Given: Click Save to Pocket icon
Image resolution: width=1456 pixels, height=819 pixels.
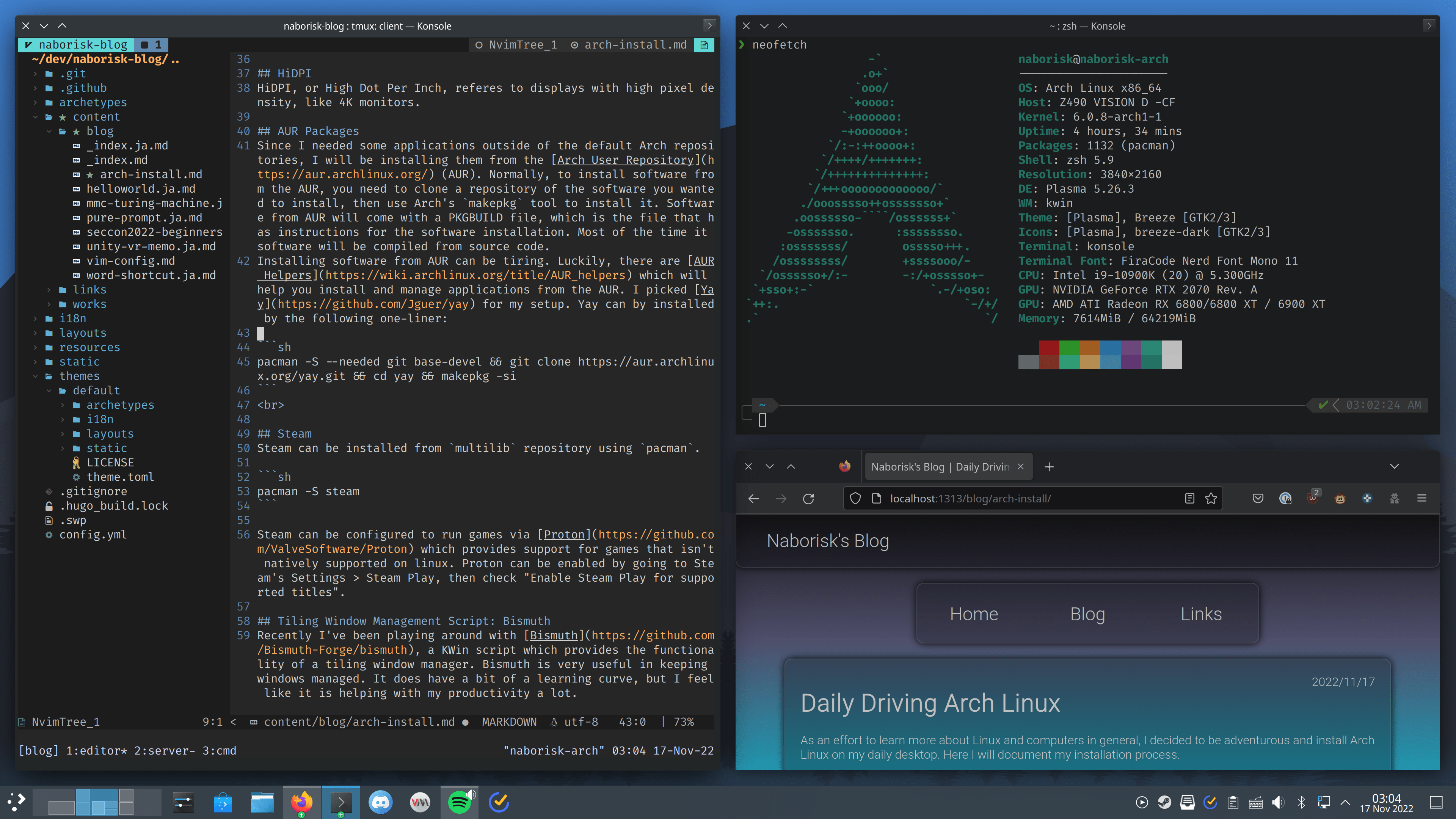Looking at the screenshot, I should tap(1258, 499).
